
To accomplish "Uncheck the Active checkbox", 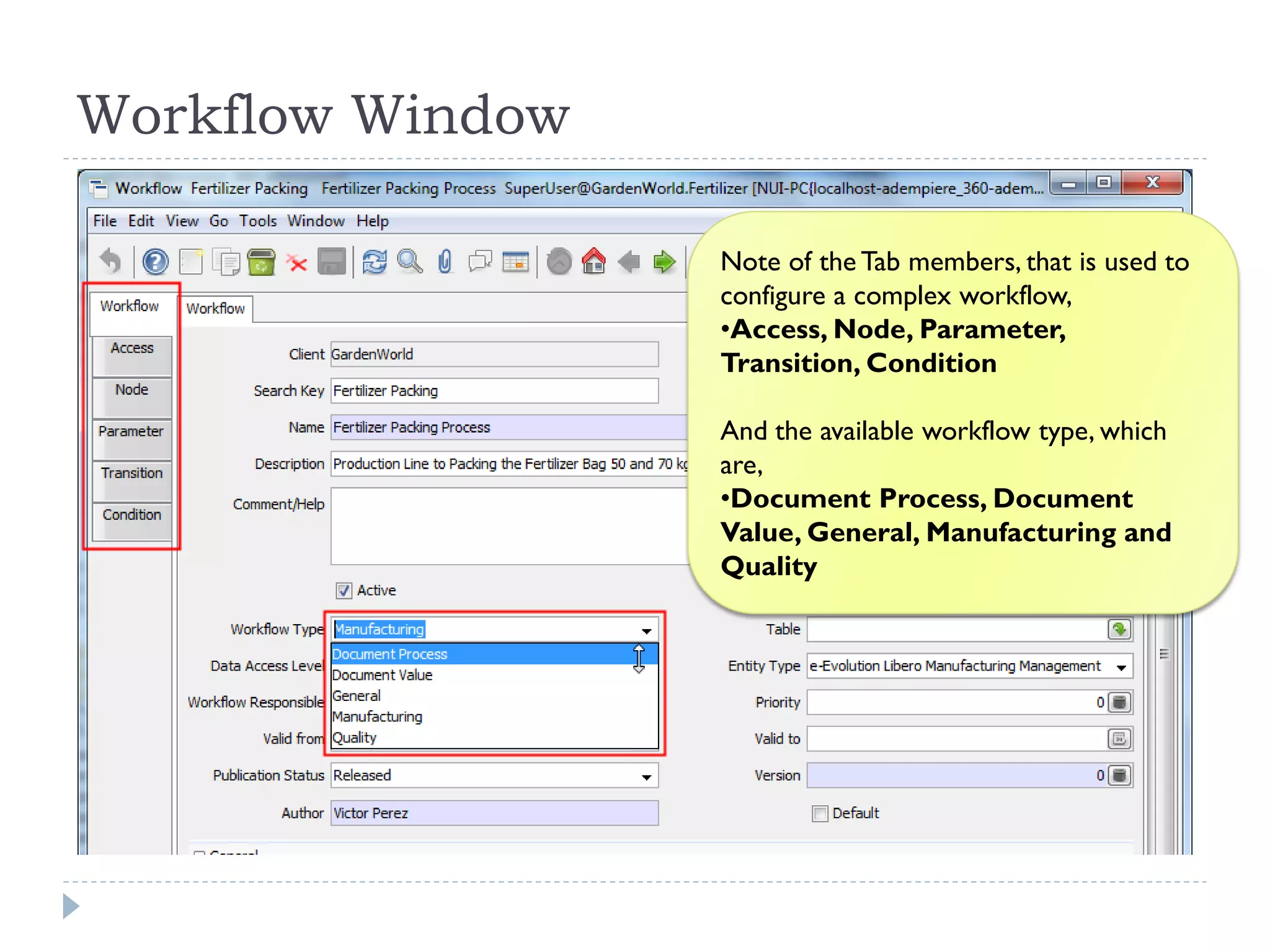I will pyautogui.click(x=344, y=591).
